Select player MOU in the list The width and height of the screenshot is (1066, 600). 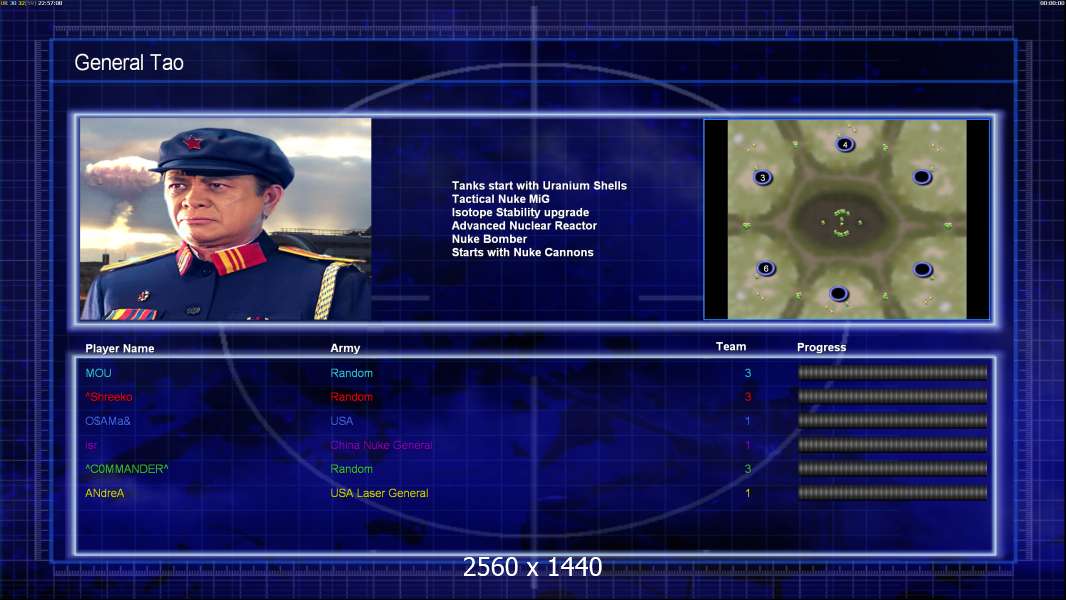pyautogui.click(x=99, y=373)
